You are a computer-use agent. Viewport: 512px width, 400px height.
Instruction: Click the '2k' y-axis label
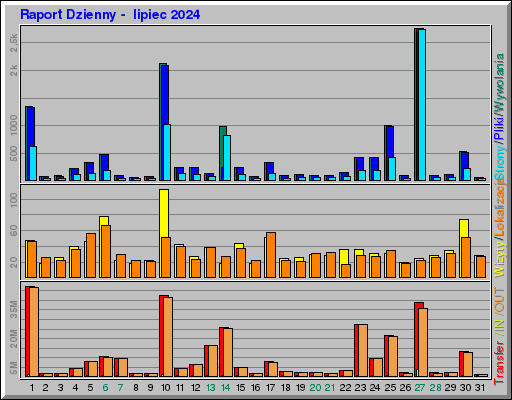(14, 70)
